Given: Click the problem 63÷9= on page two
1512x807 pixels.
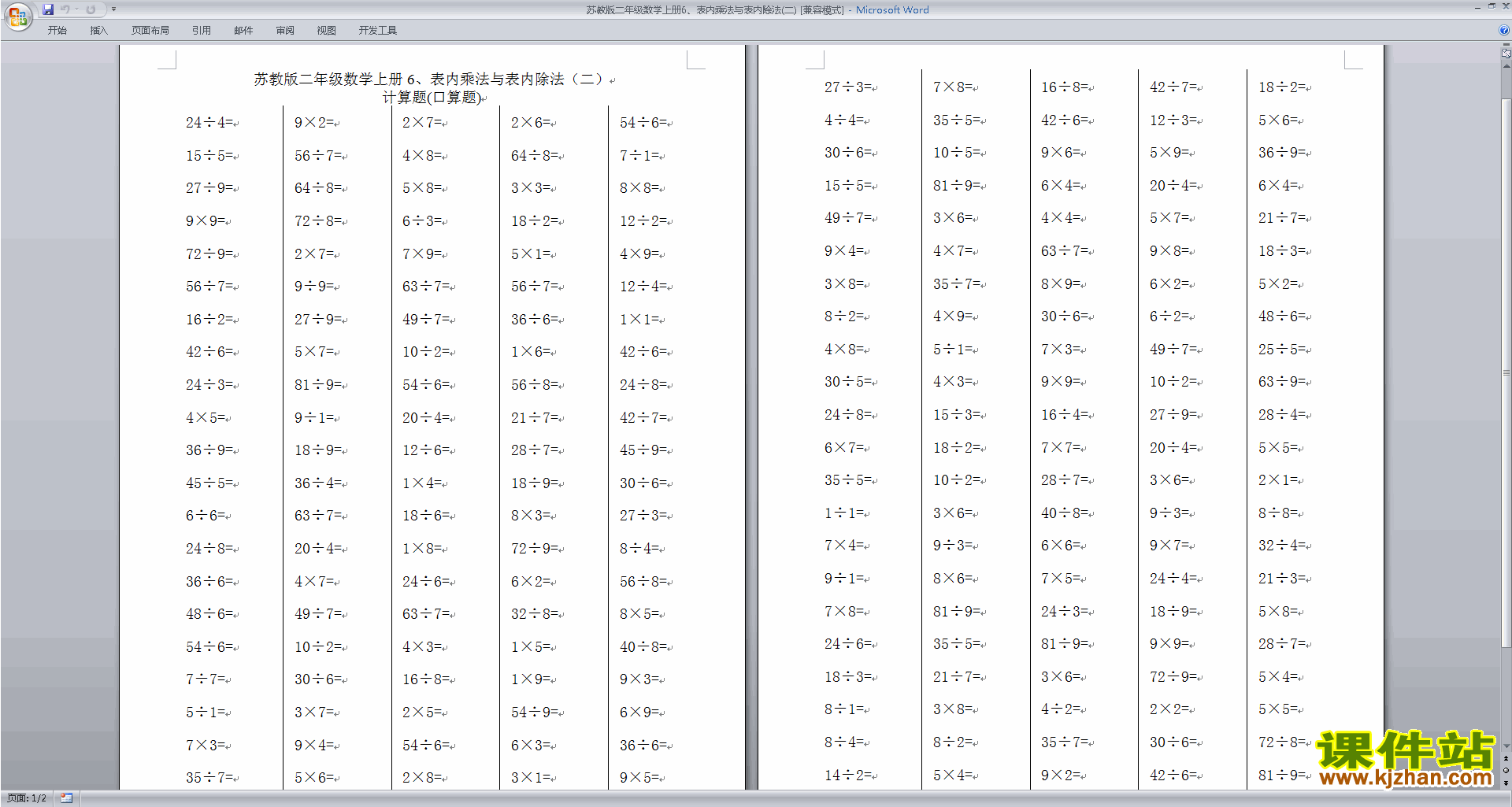Looking at the screenshot, I should [x=1281, y=382].
